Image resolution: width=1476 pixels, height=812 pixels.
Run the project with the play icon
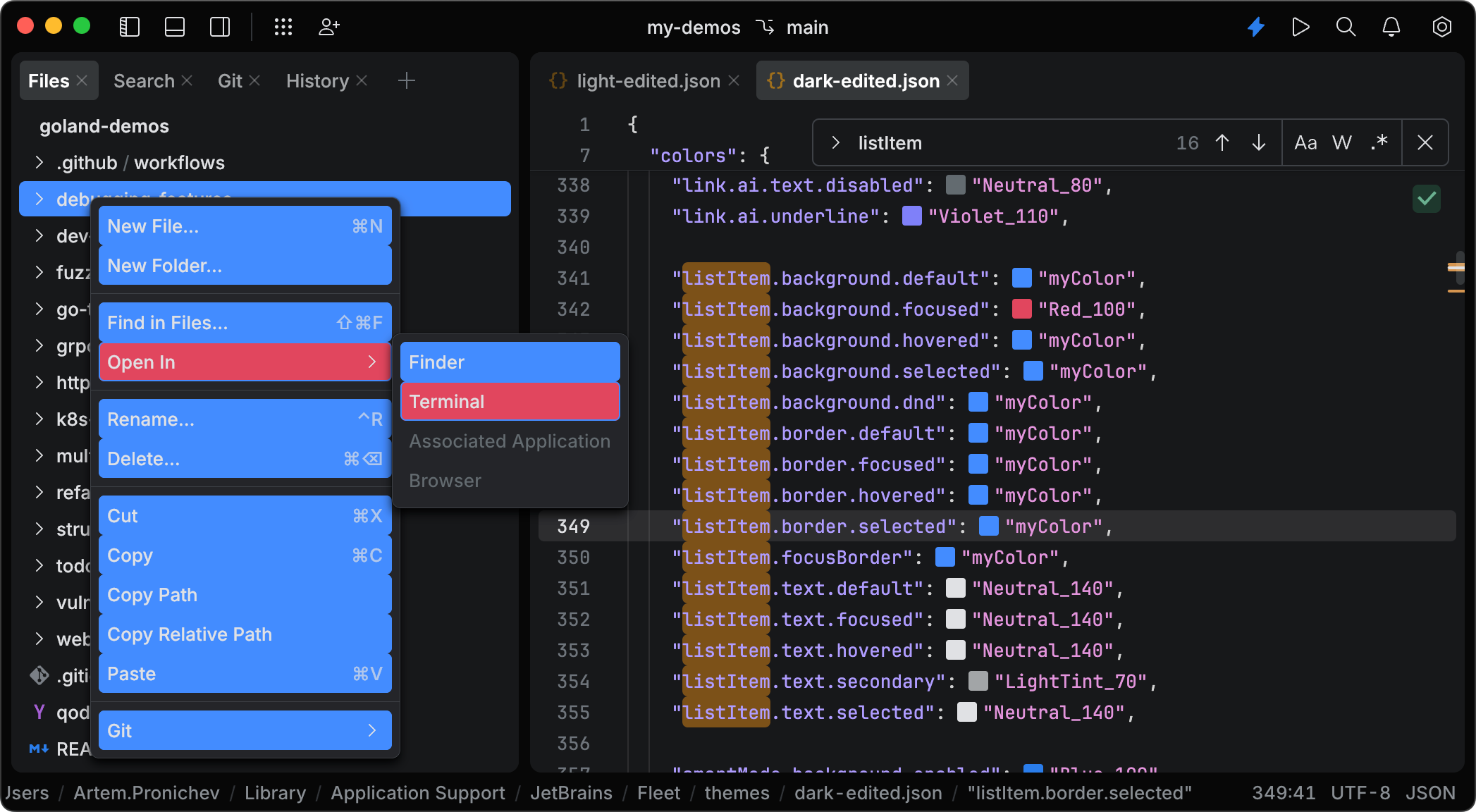1300,27
